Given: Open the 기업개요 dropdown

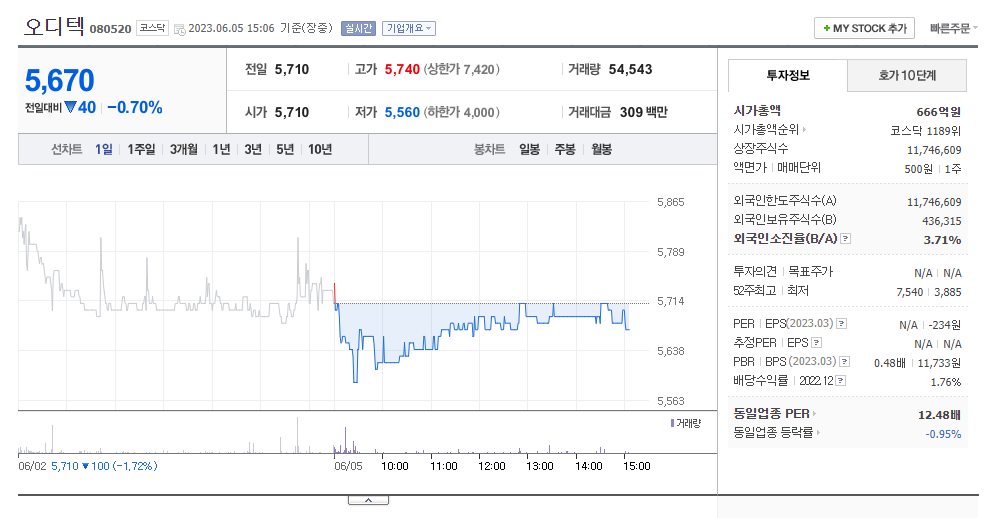Looking at the screenshot, I should [x=409, y=28].
